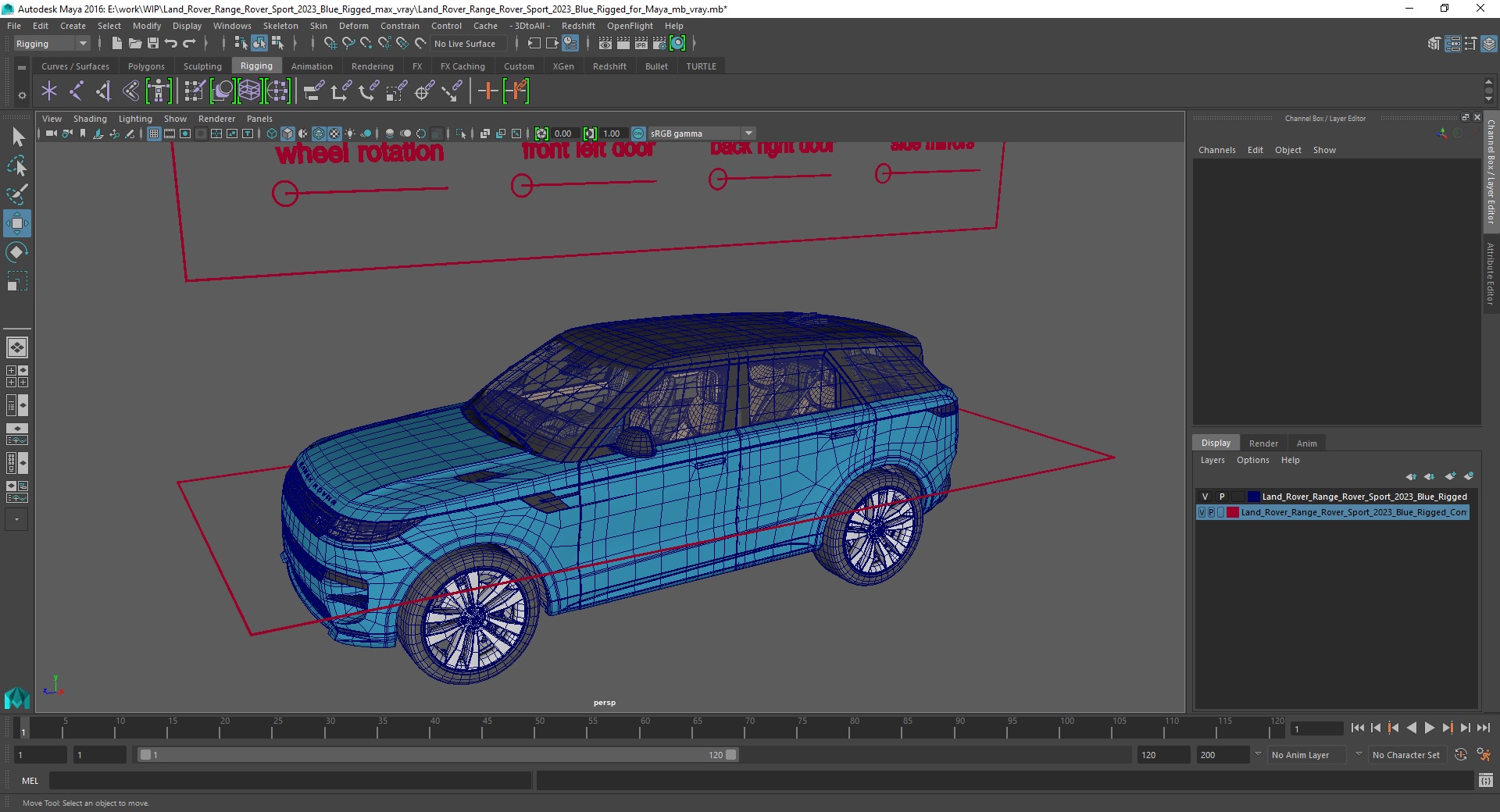Click the MEL command line input
This screenshot has width=1500, height=812.
[x=290, y=780]
